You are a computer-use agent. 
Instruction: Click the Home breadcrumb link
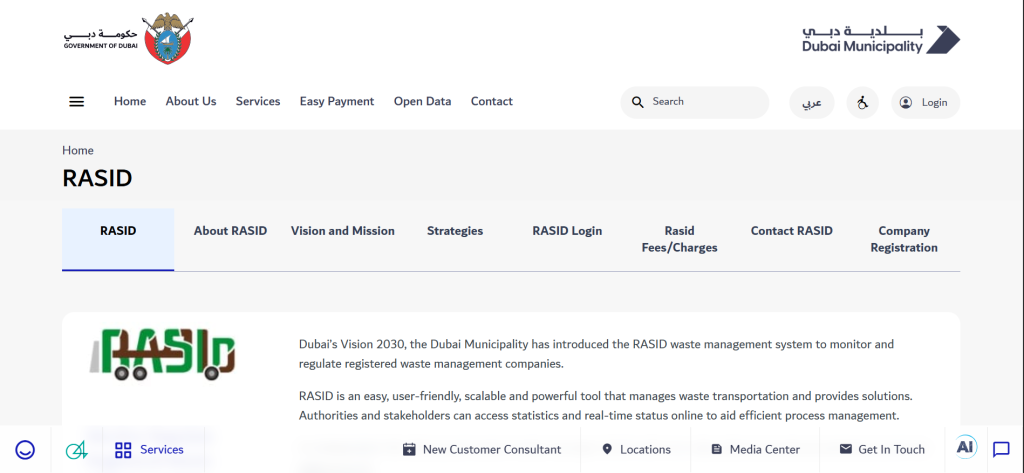point(78,150)
